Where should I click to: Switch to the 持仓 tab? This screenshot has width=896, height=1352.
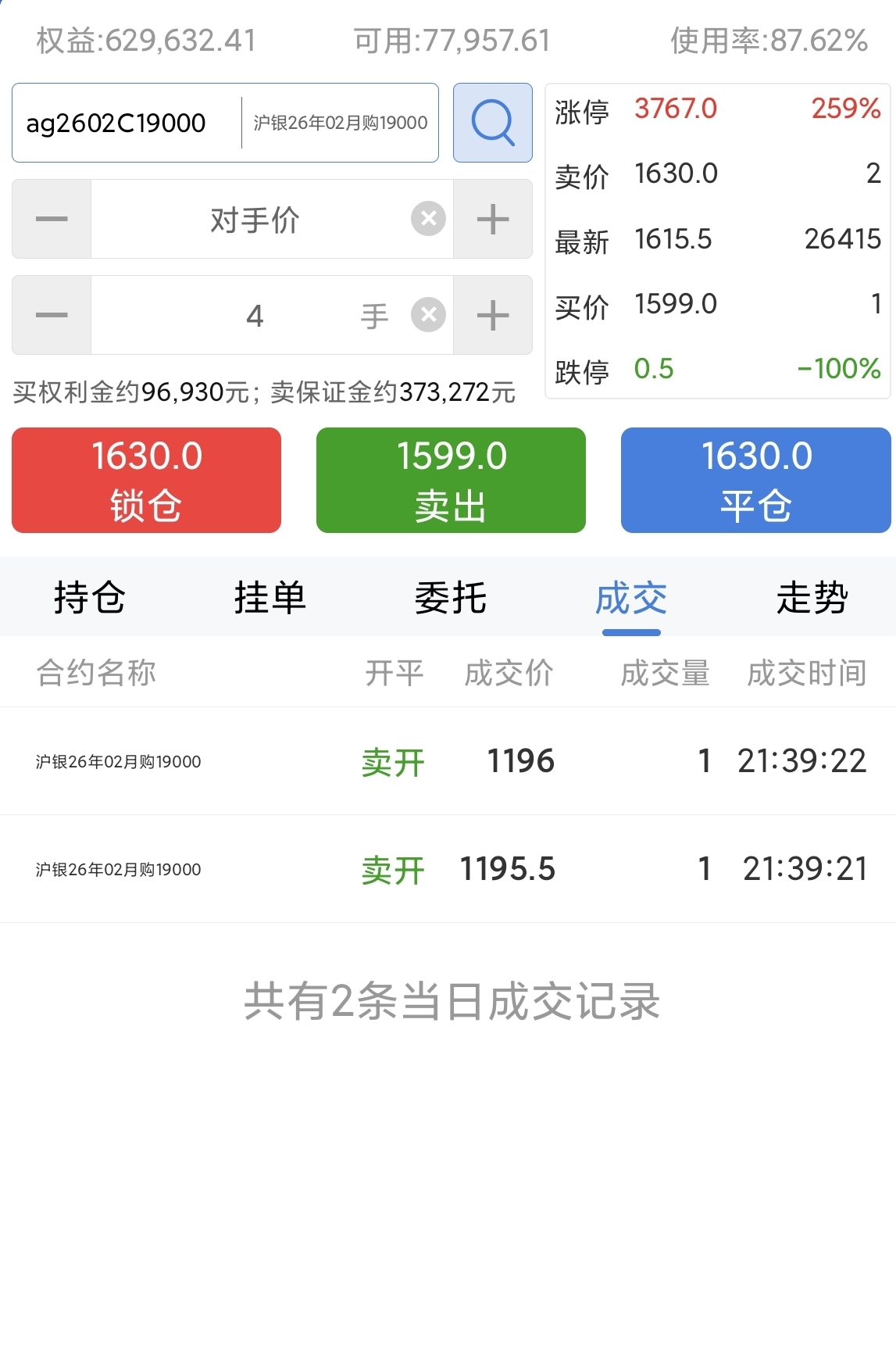[90, 598]
